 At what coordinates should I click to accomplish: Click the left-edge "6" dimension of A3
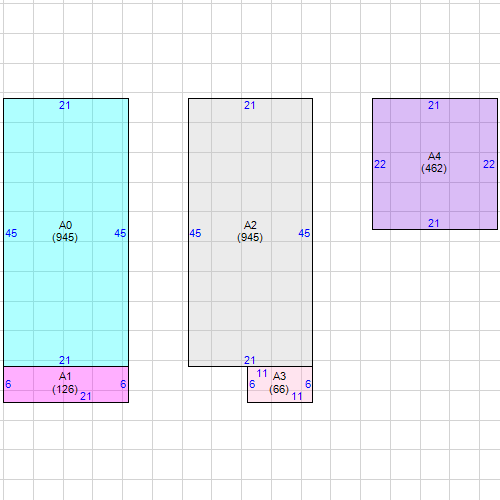coord(252,384)
